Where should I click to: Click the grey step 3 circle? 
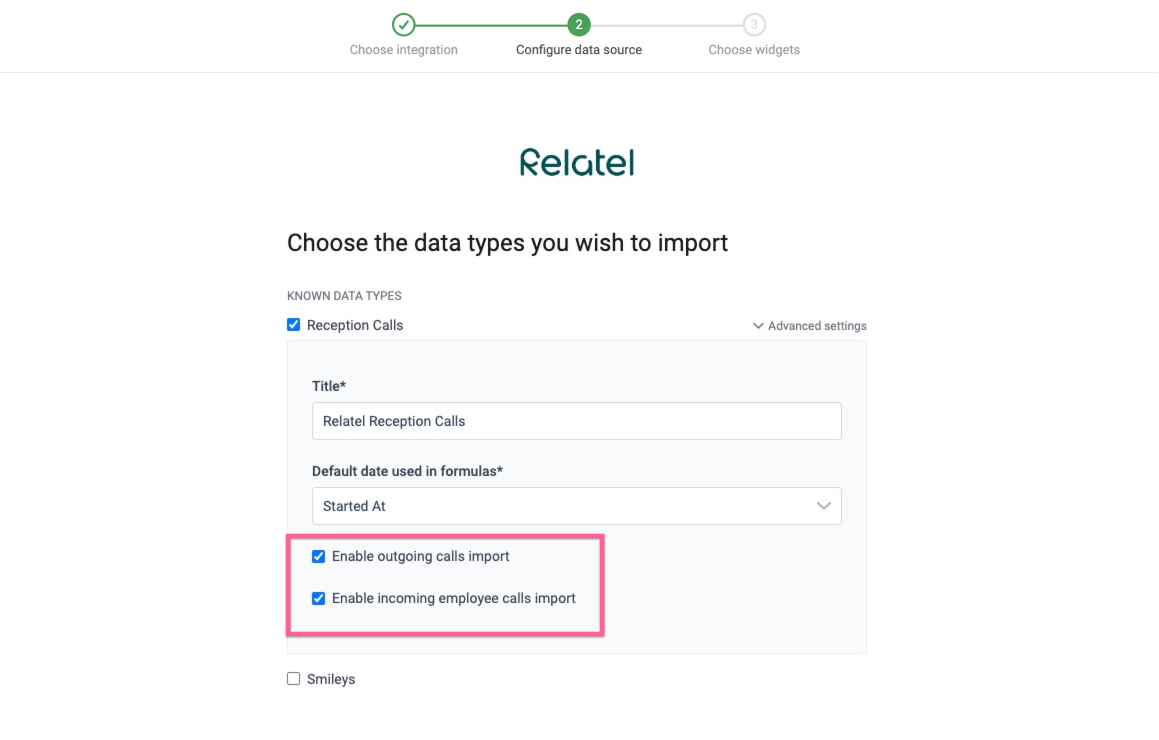click(x=754, y=25)
